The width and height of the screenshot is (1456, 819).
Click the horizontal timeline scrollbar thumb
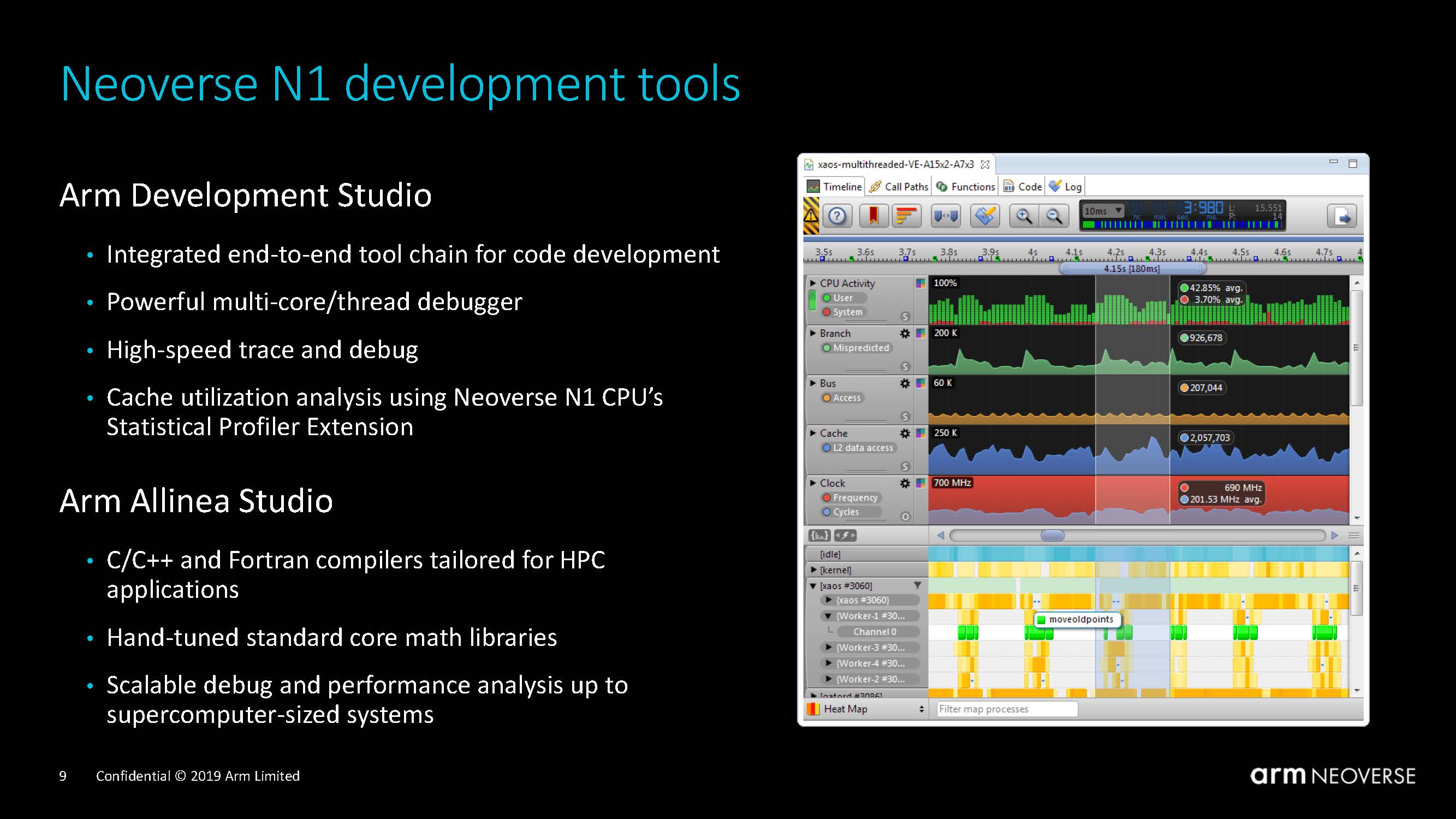pos(1052,535)
